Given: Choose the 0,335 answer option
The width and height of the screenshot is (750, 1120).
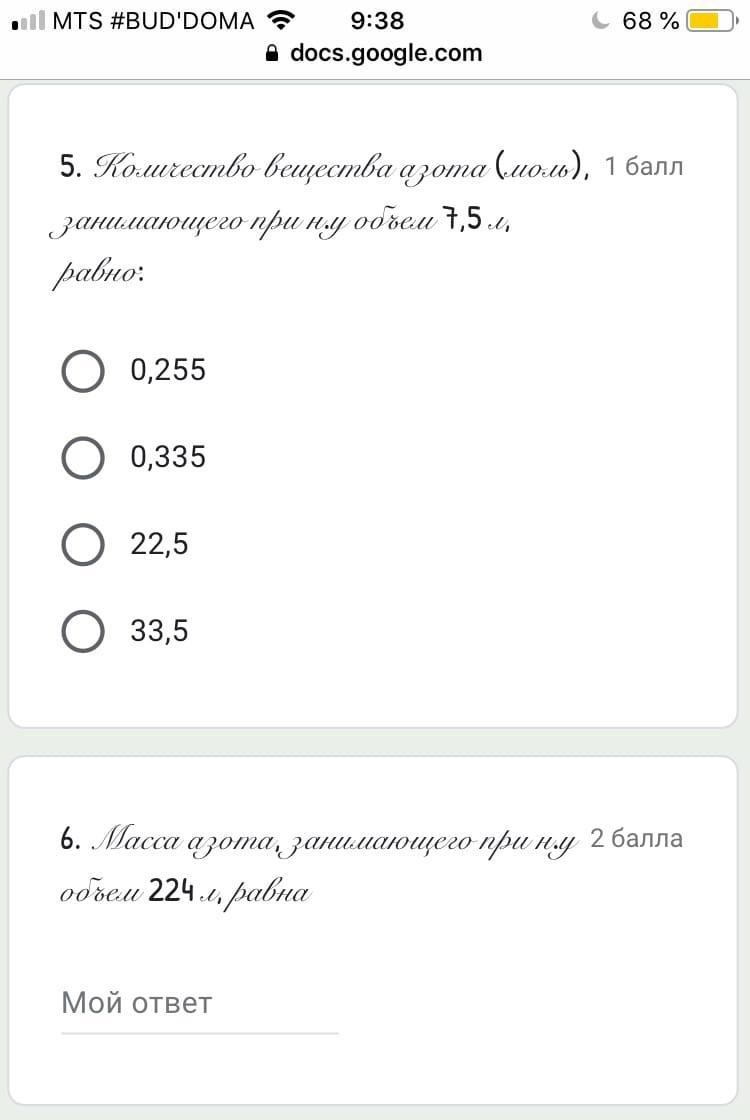Looking at the screenshot, I should (83, 458).
